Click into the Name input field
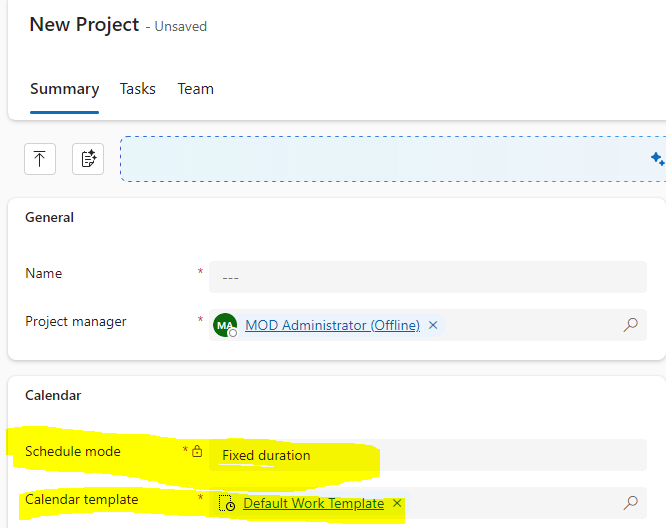 click(x=428, y=277)
